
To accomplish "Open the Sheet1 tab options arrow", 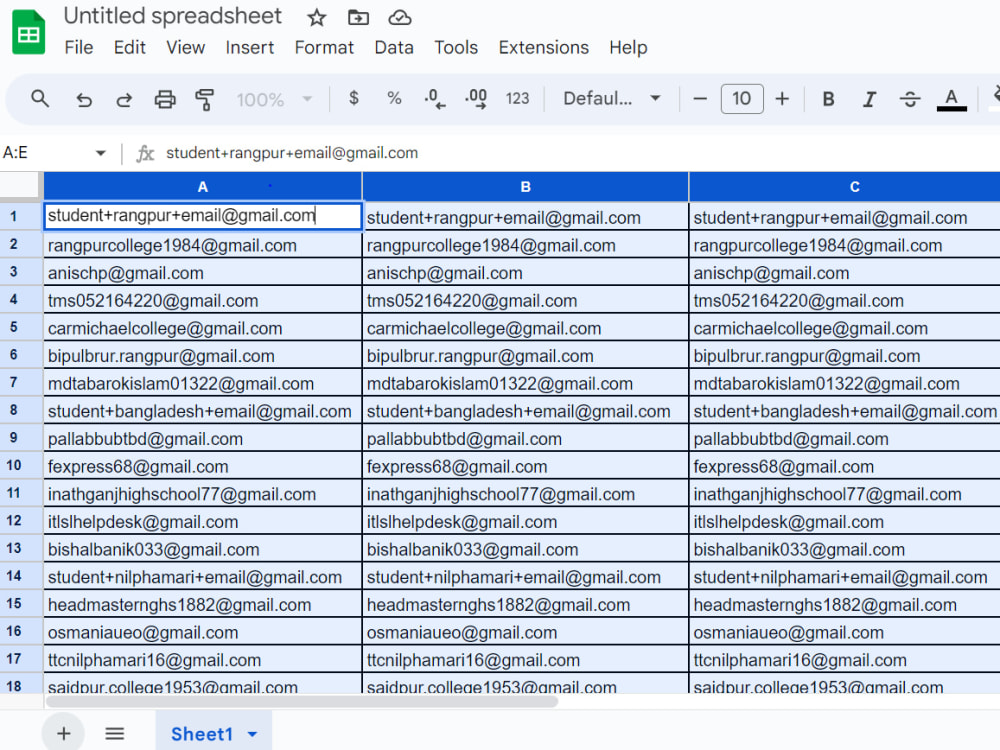I will [252, 733].
